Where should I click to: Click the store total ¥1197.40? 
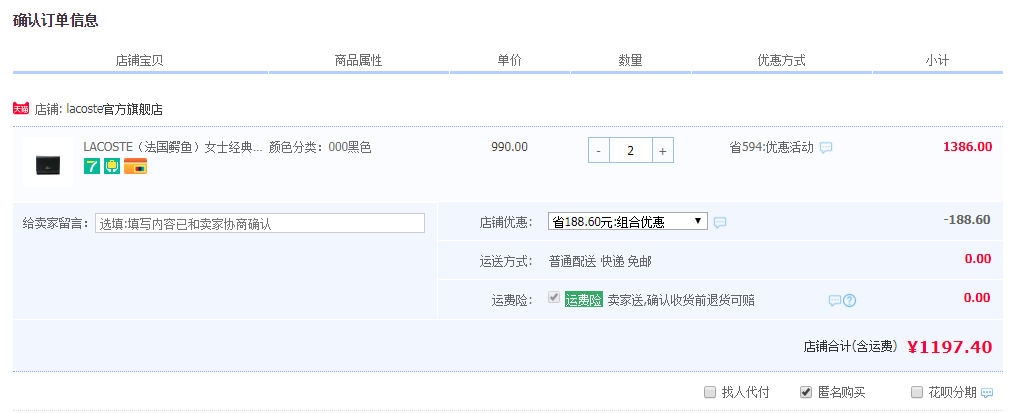pyautogui.click(x=950, y=348)
